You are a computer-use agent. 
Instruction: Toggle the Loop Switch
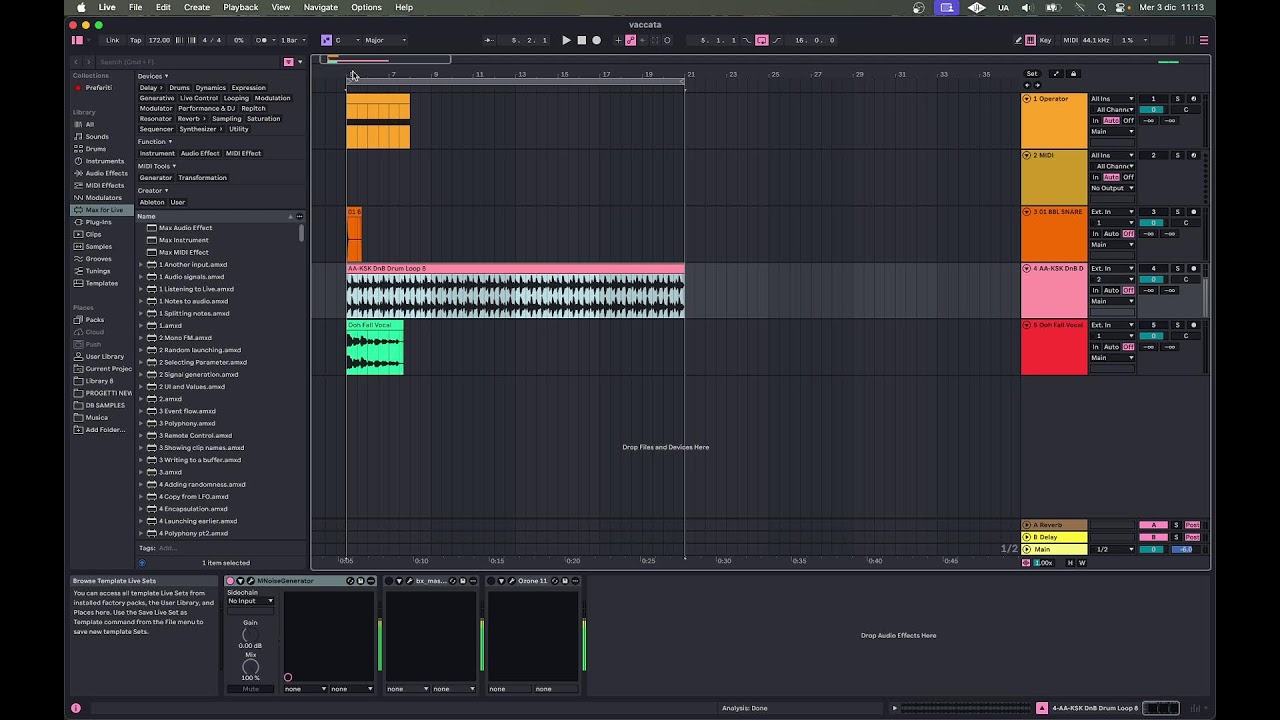click(761, 40)
